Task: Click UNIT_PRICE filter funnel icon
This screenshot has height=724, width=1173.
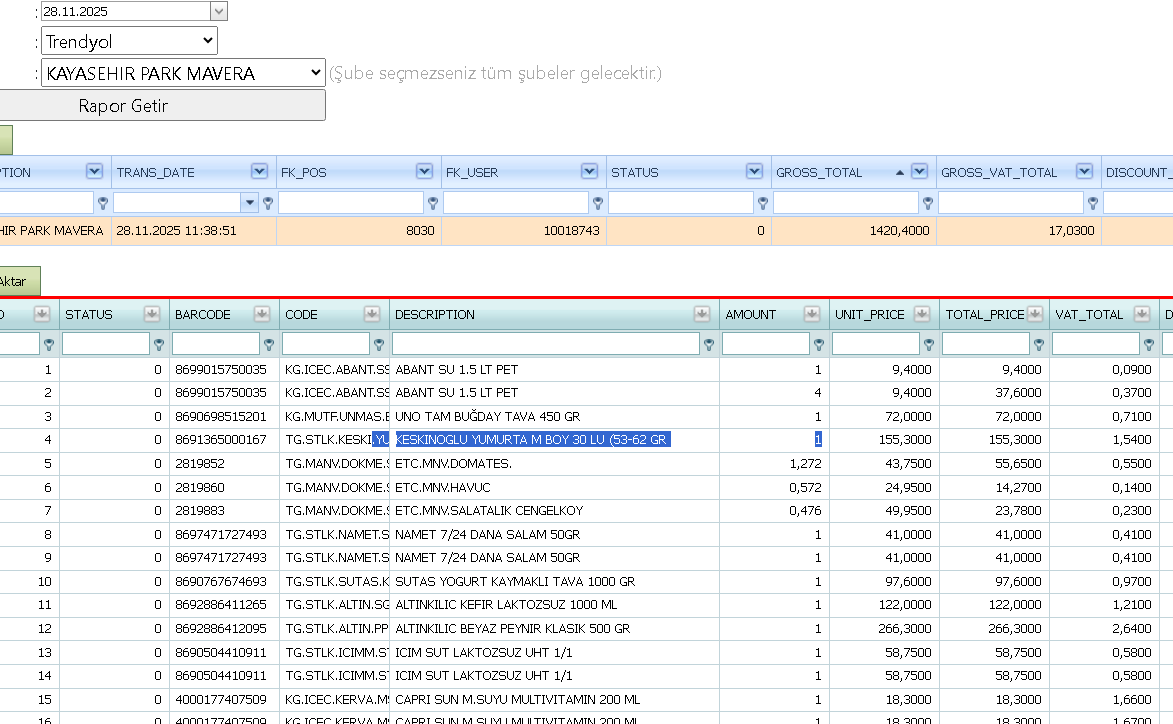Action: [x=928, y=345]
